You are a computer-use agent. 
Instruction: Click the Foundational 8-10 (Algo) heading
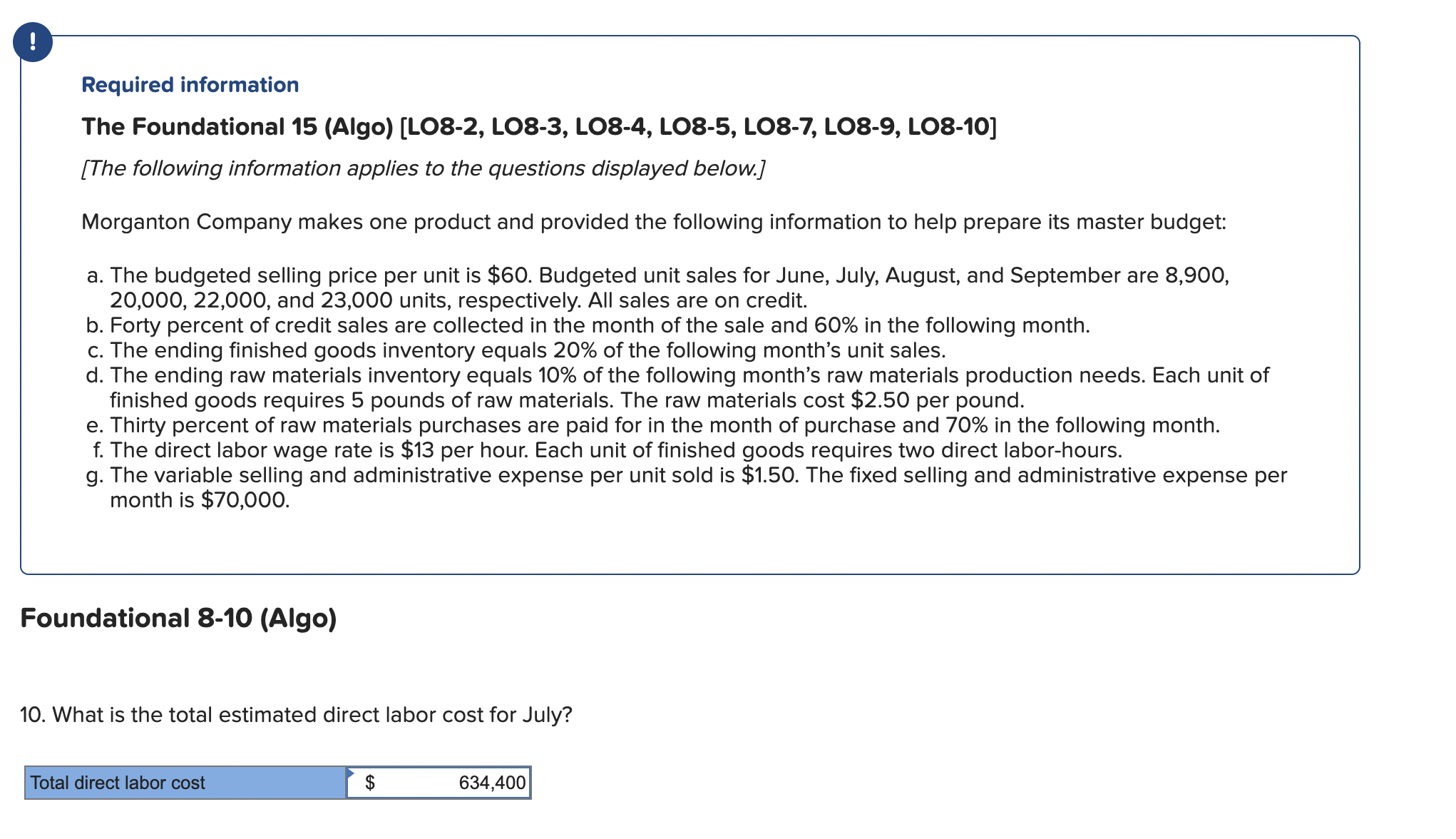coord(178,619)
